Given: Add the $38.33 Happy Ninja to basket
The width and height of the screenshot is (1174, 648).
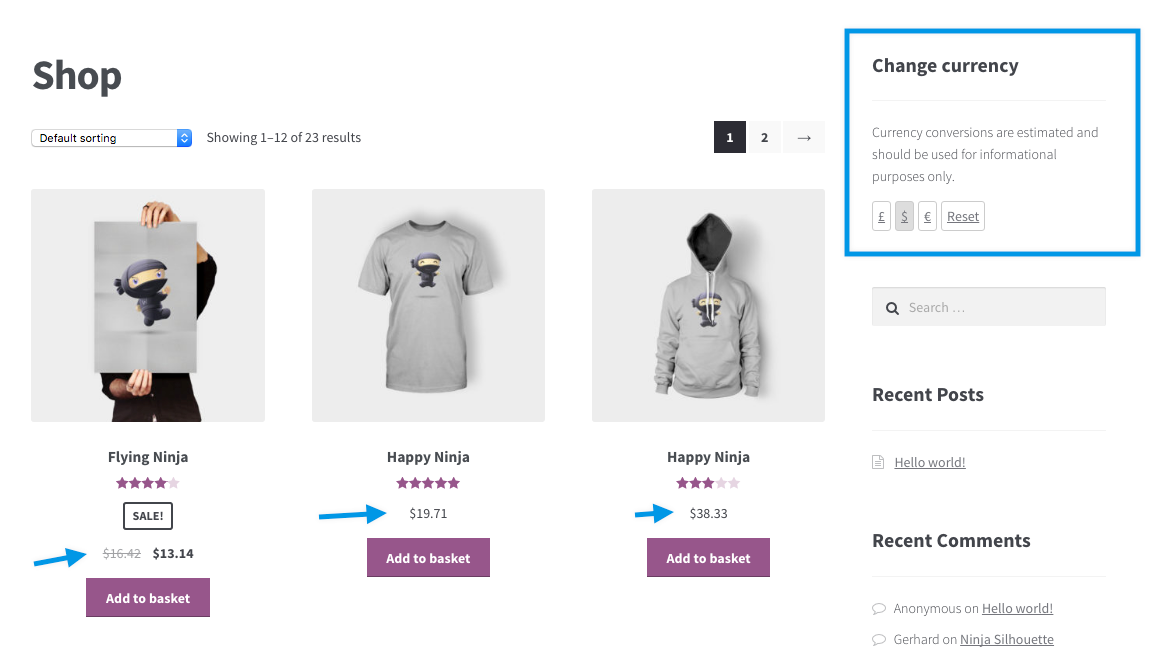Looking at the screenshot, I should point(708,558).
